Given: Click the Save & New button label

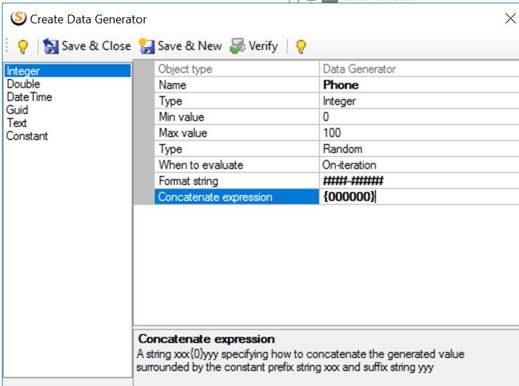Looking at the screenshot, I should [190, 46].
